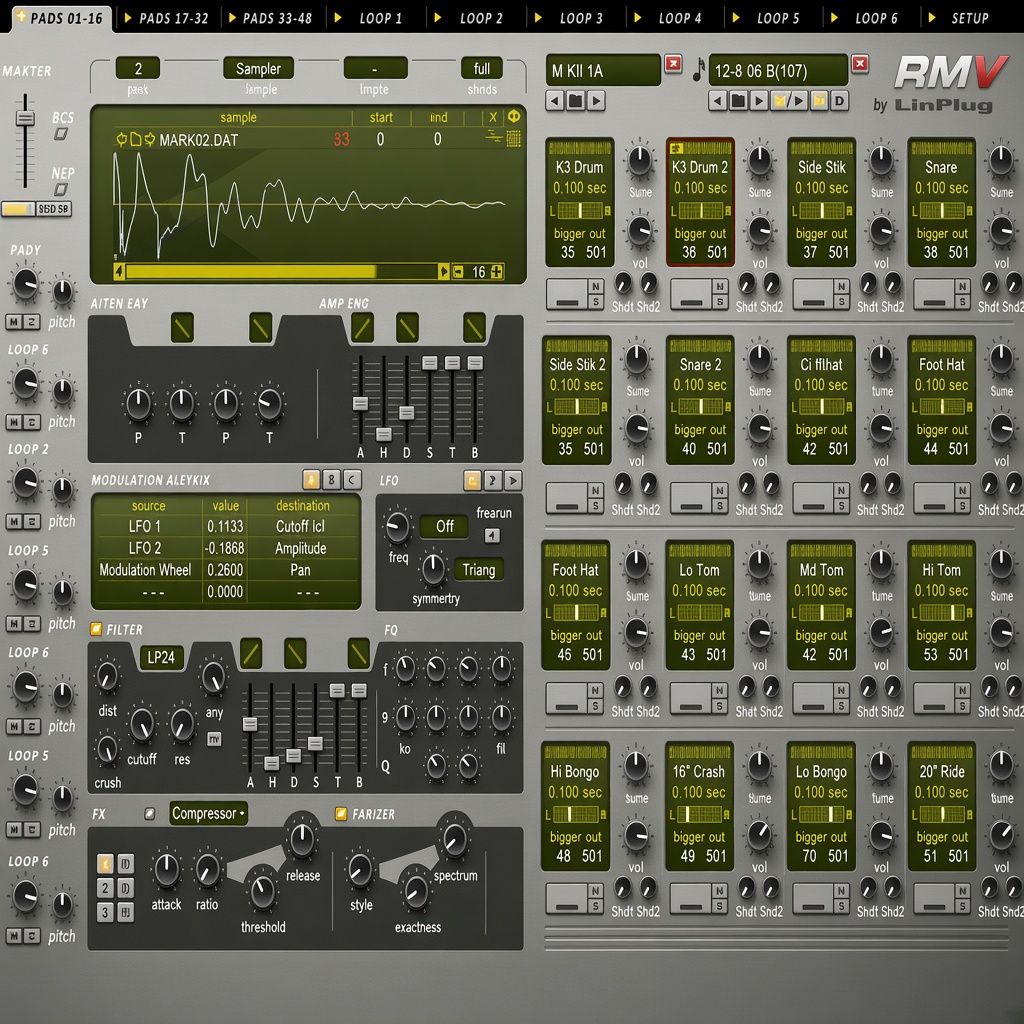This screenshot has height=1024, width=1024.
Task: Select the Hi Bongo pad
Action: [x=575, y=806]
